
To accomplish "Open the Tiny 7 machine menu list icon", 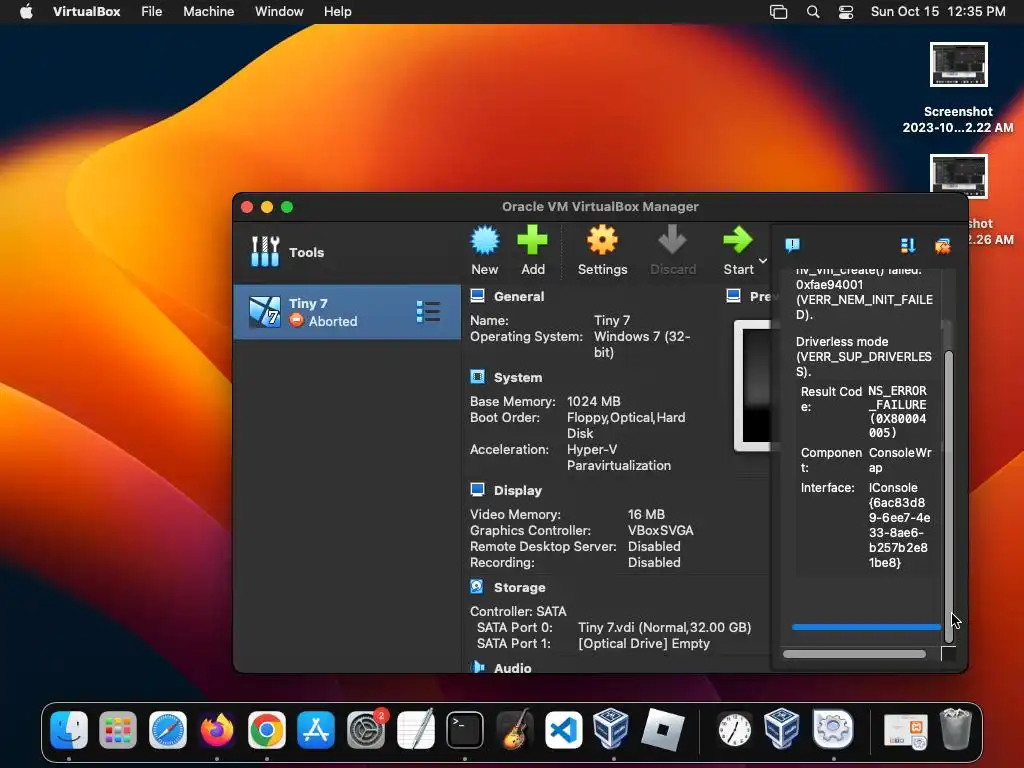I will [x=428, y=312].
